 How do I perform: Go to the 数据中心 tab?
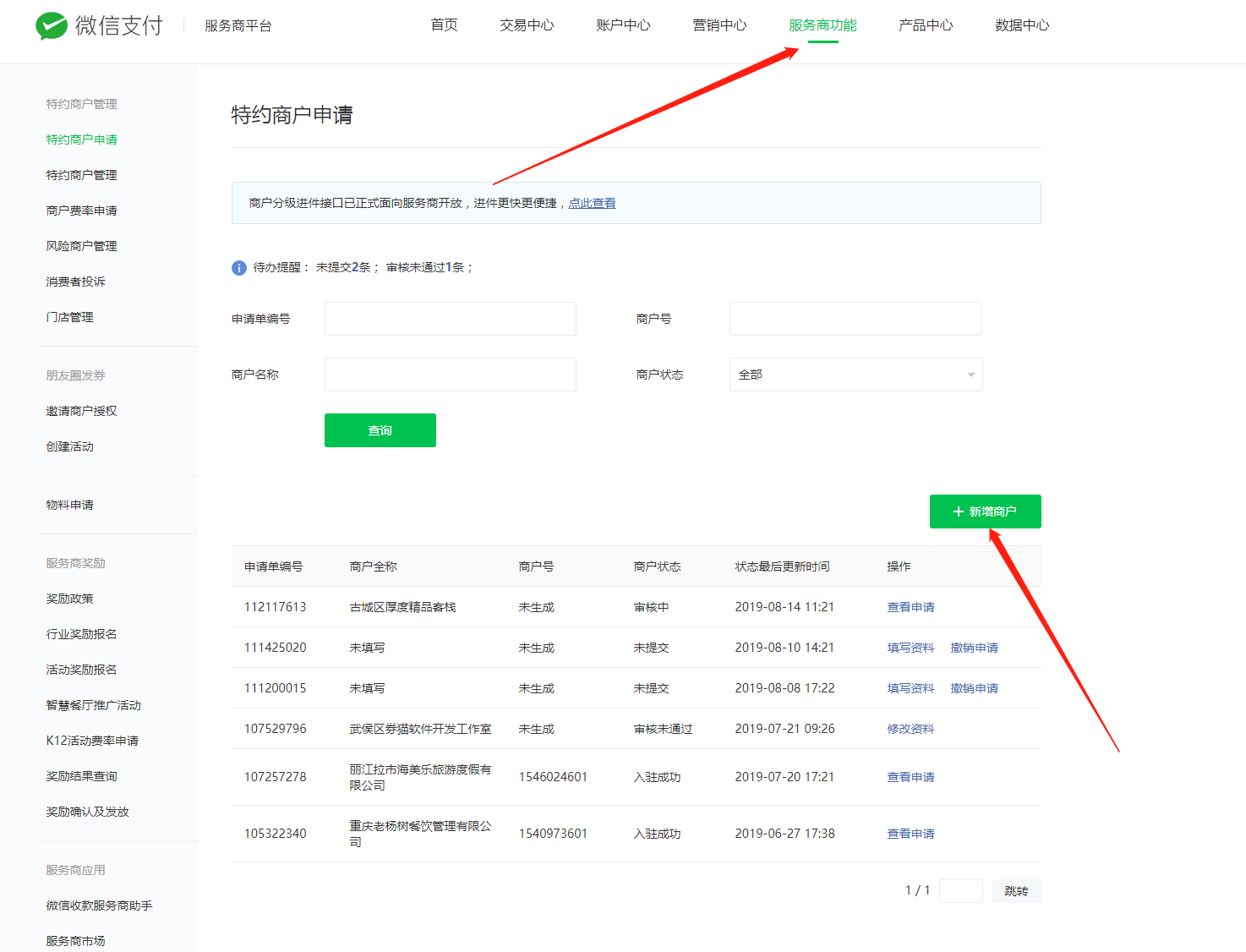pos(1021,25)
